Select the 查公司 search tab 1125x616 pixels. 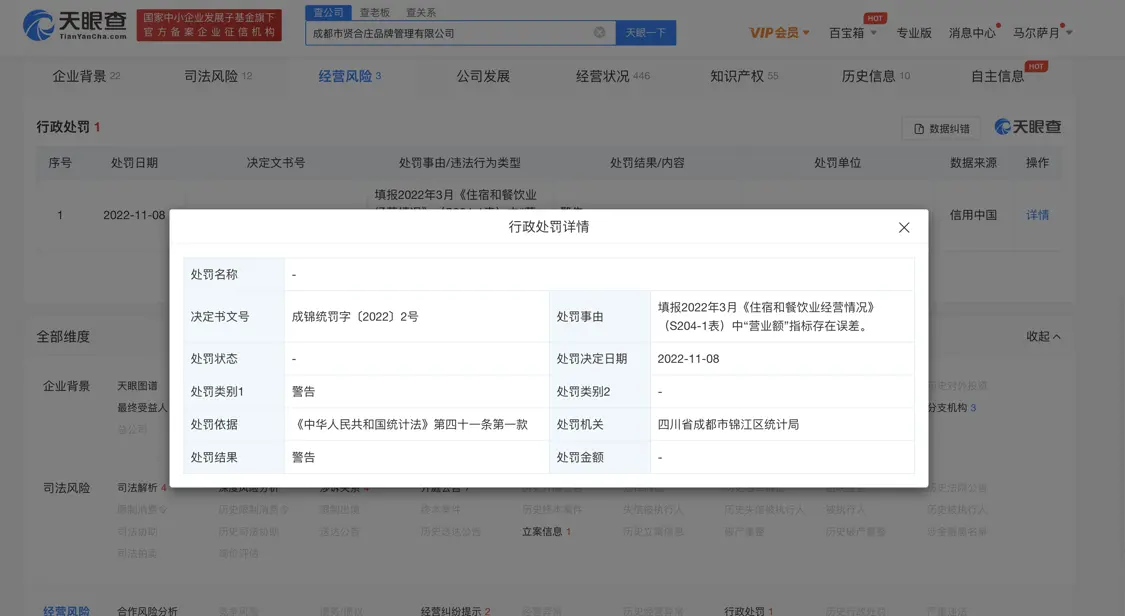[x=329, y=12]
